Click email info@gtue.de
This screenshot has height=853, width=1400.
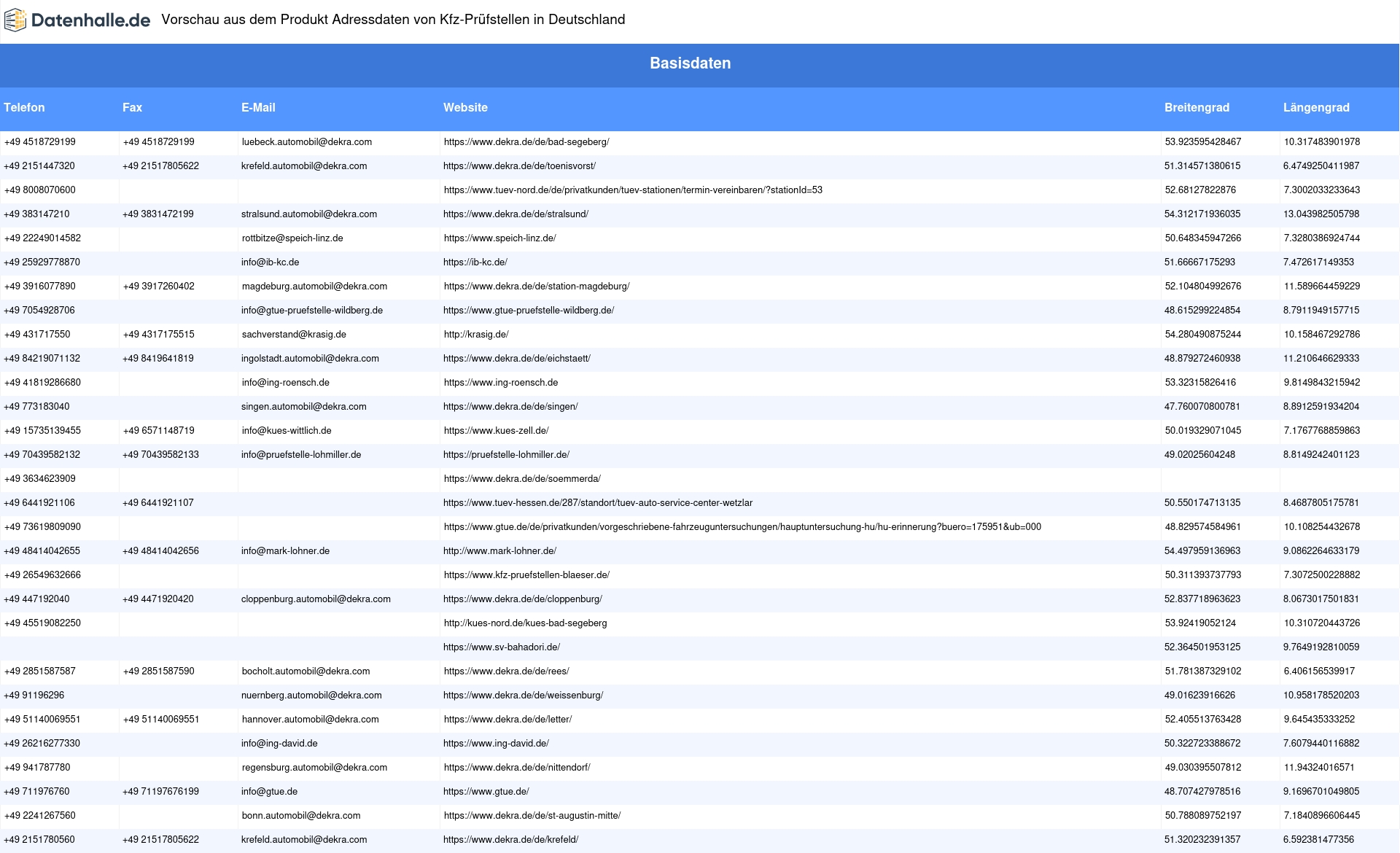click(269, 792)
